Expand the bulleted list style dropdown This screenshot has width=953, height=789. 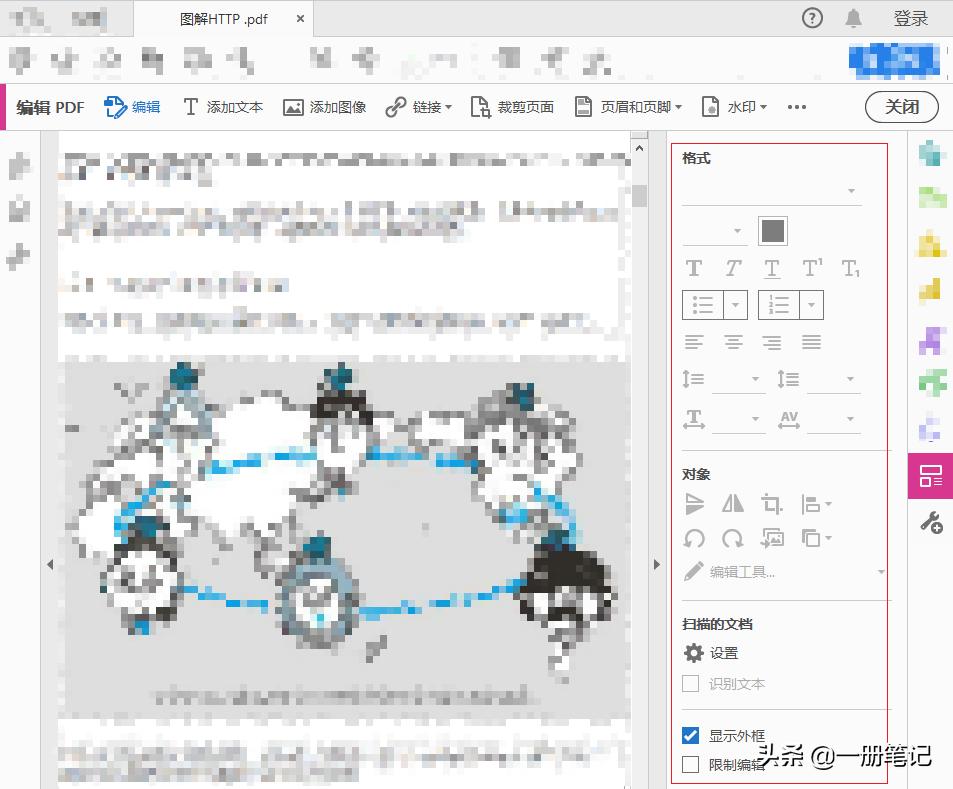click(x=734, y=304)
